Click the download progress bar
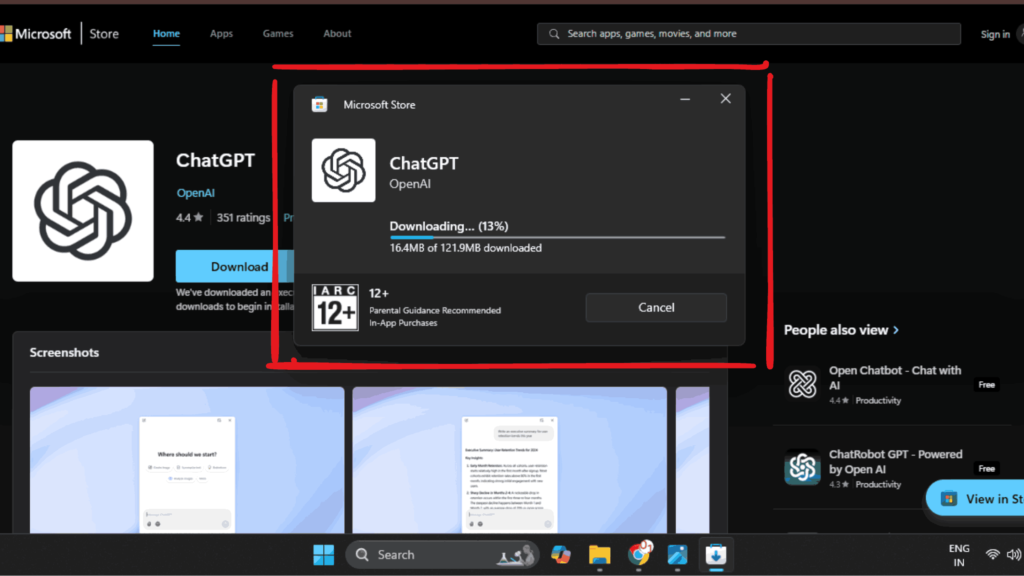 pos(557,237)
